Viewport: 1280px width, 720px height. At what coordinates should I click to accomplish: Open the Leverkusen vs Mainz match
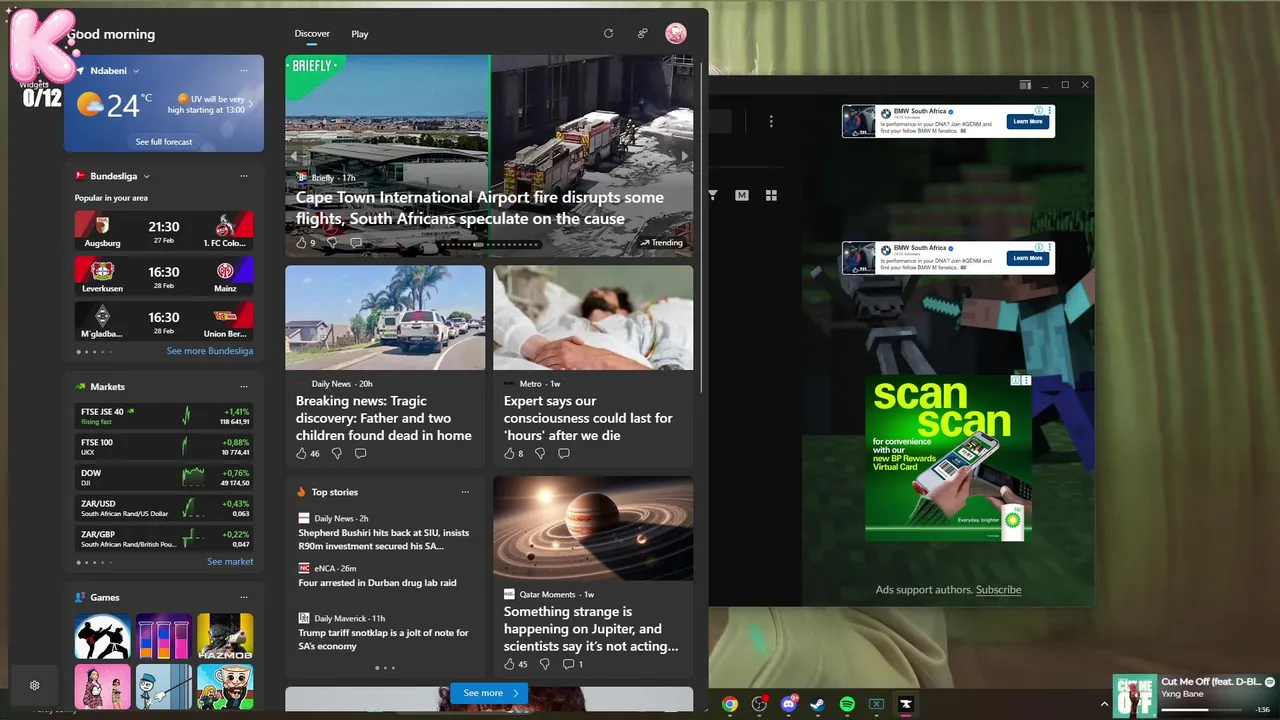[x=164, y=275]
